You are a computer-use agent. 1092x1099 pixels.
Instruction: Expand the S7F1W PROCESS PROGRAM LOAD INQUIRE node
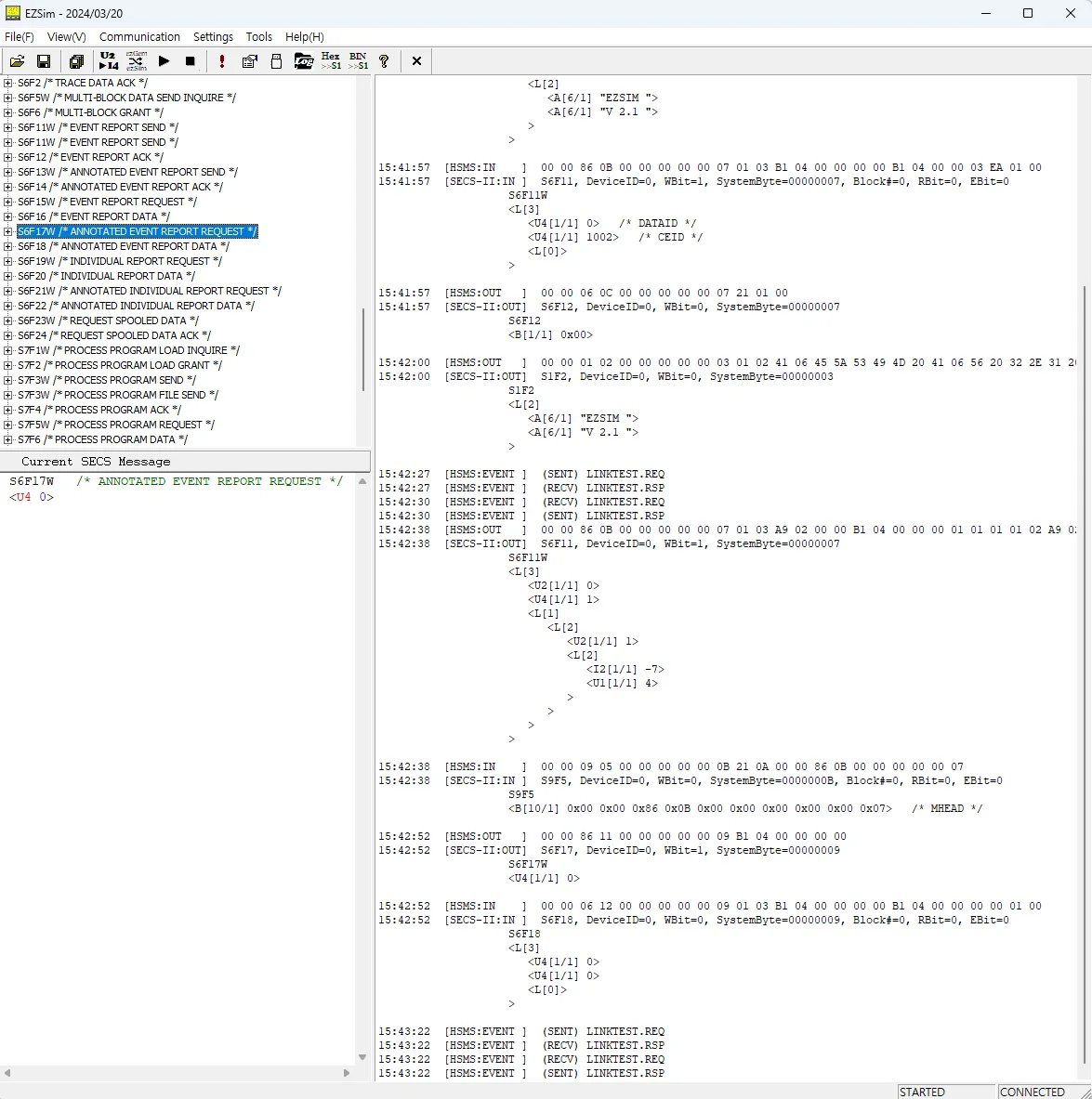point(7,350)
